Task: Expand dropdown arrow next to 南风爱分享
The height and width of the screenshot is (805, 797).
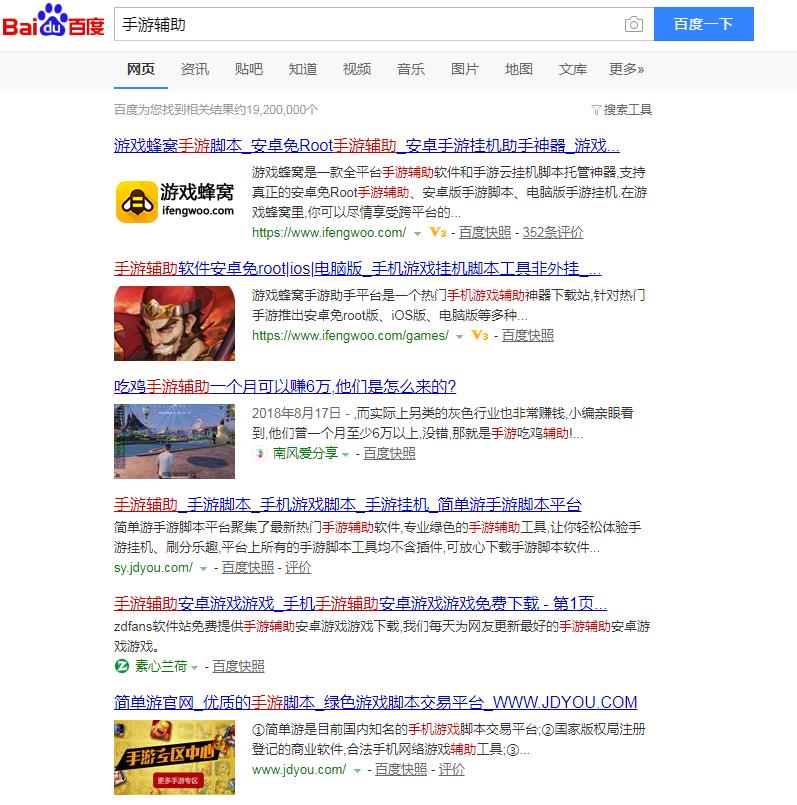Action: tap(346, 455)
